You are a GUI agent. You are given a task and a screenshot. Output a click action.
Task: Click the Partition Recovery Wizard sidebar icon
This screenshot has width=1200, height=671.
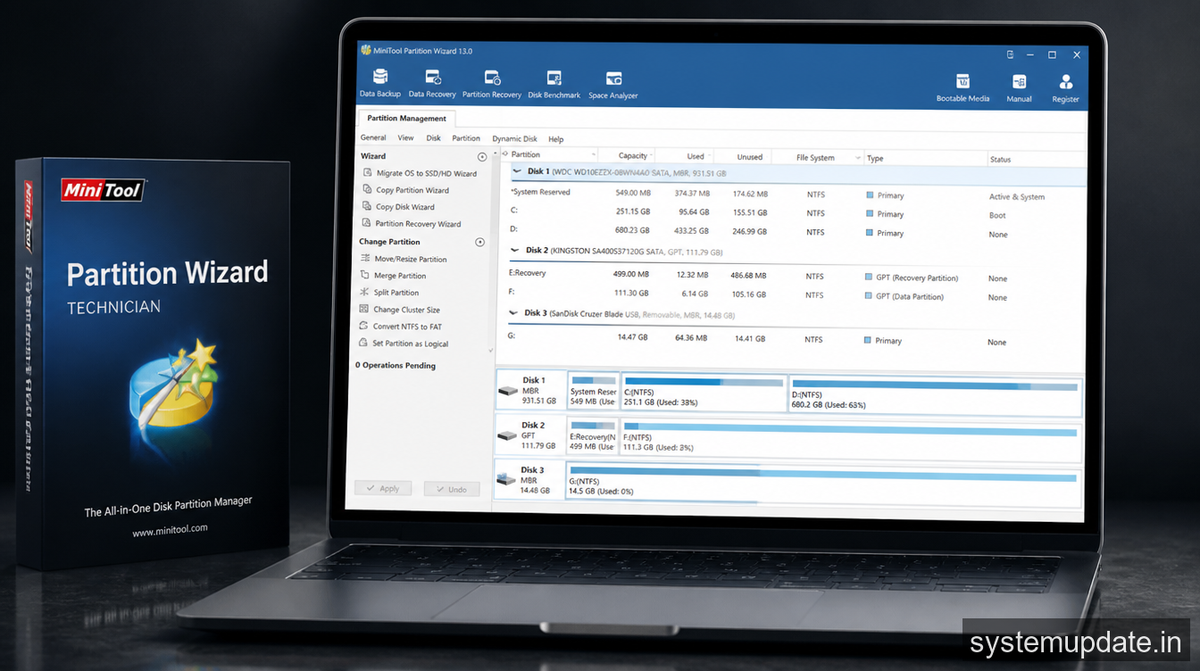pyautogui.click(x=367, y=224)
